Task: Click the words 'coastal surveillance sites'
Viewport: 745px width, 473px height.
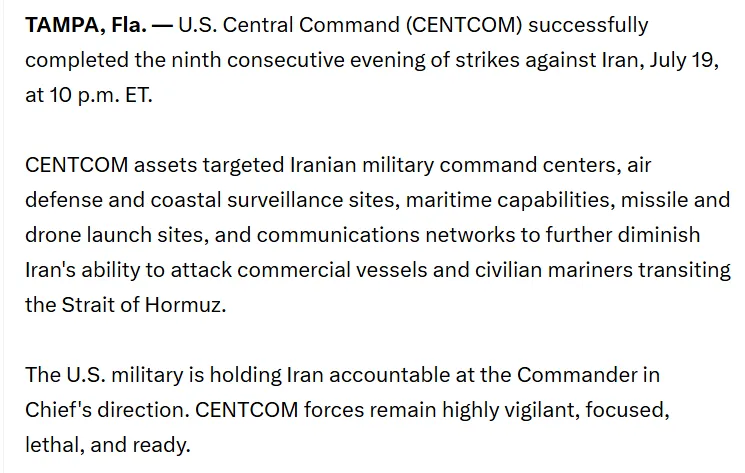Action: click(273, 200)
